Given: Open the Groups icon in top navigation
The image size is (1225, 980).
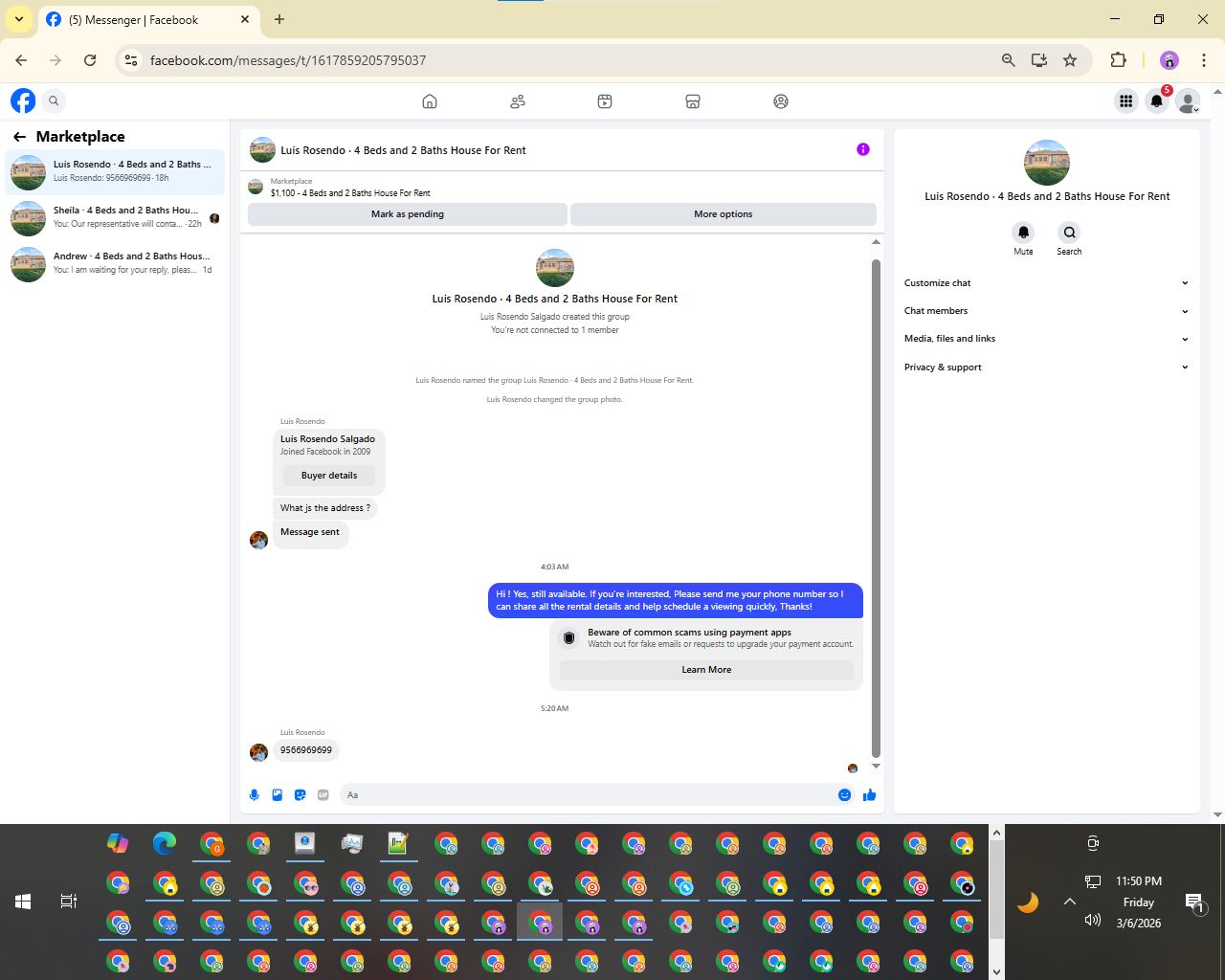Looking at the screenshot, I should [x=781, y=101].
